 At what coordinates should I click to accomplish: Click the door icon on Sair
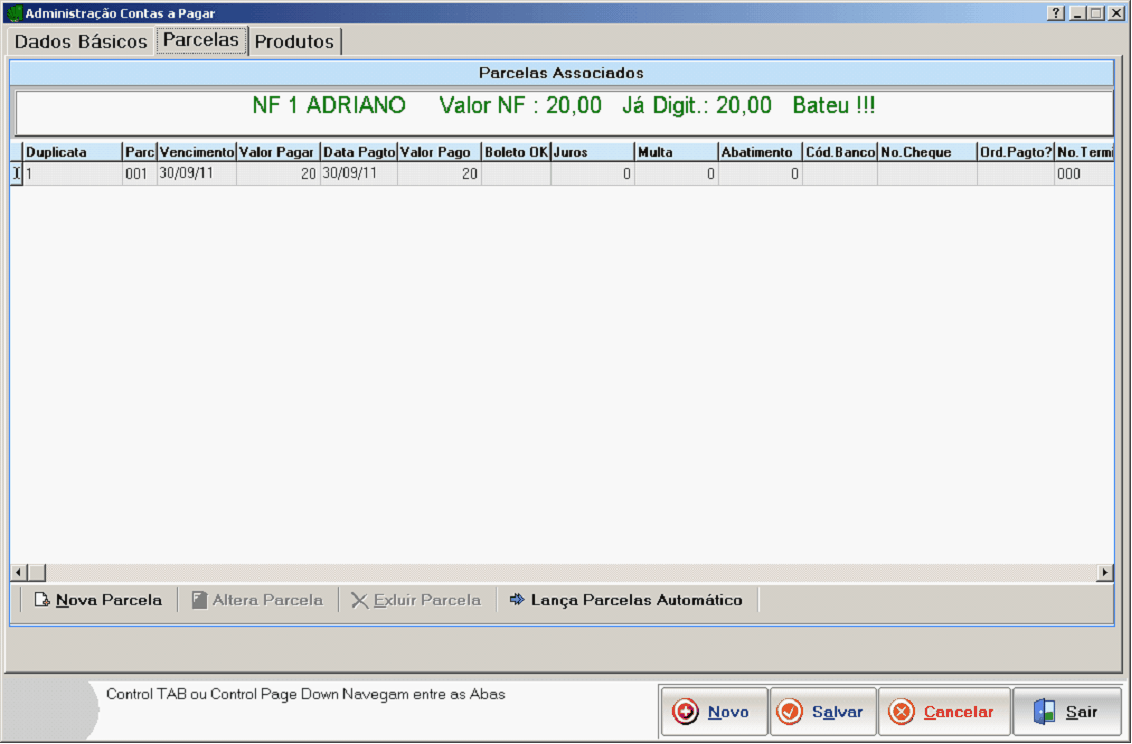[1045, 712]
